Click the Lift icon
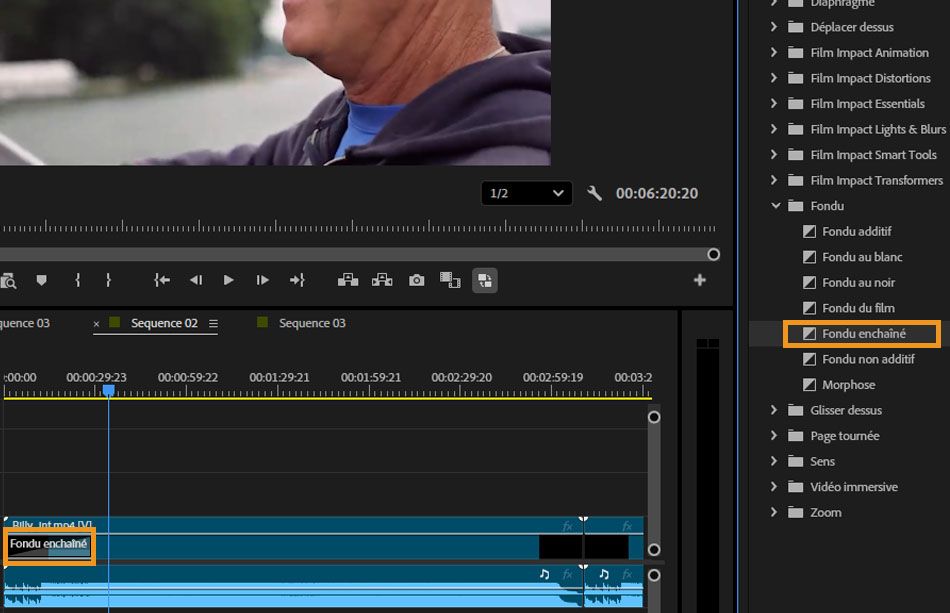Viewport: 950px width, 613px height. [347, 281]
